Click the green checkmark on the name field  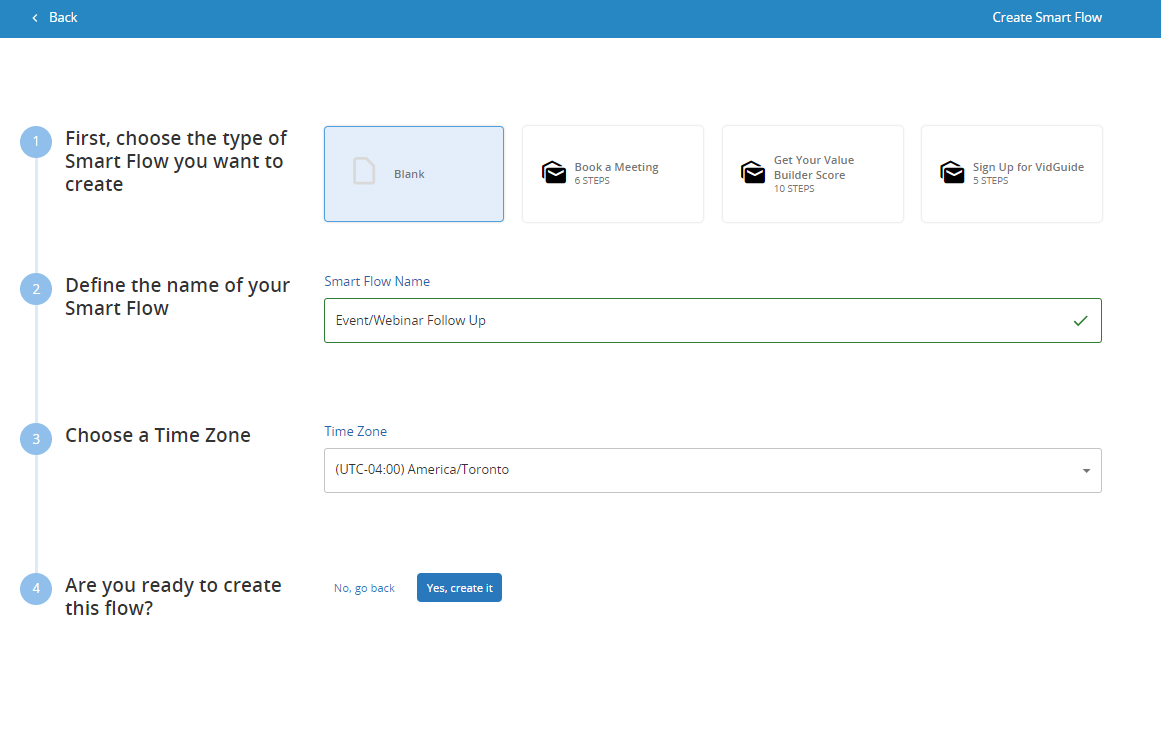1080,320
